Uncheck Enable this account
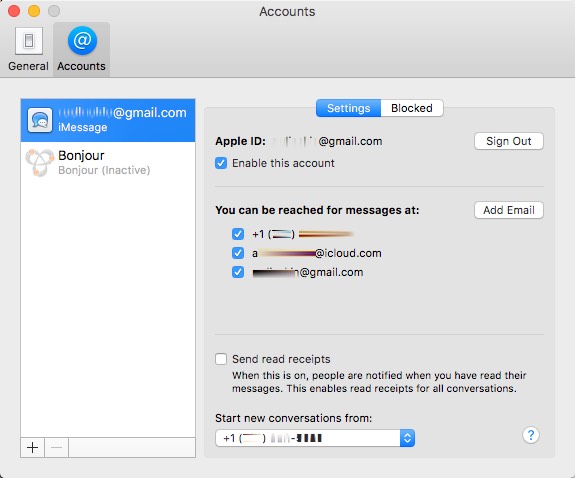This screenshot has width=575, height=478. [x=221, y=163]
